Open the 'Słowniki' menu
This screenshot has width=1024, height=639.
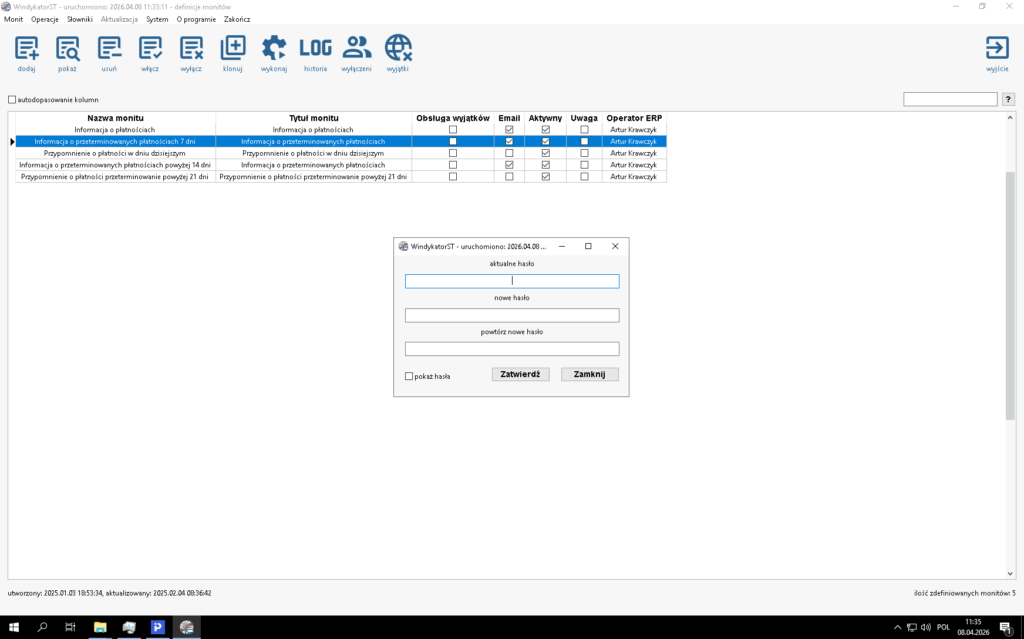pos(80,19)
